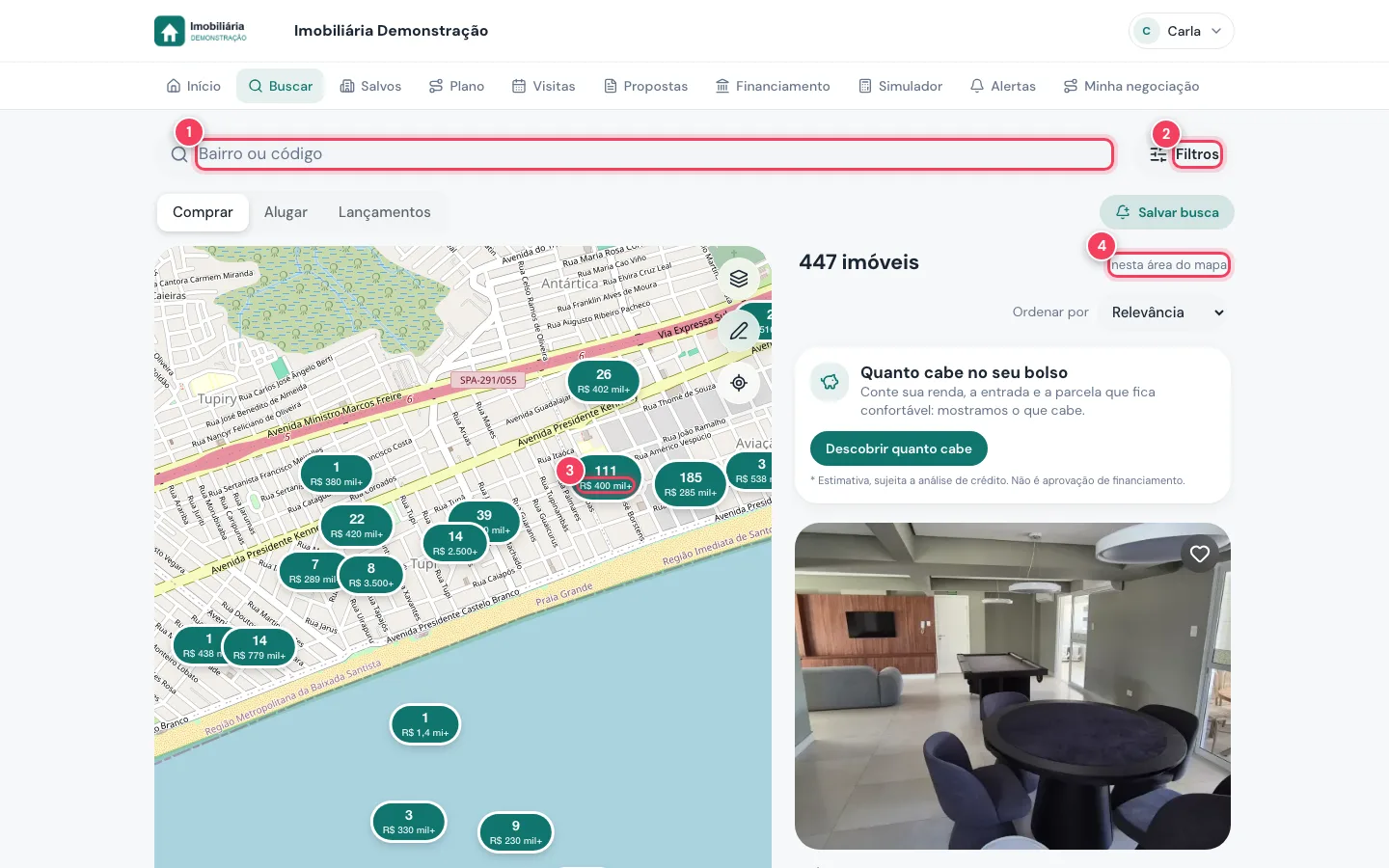Viewport: 1389px width, 868px height.
Task: Click the map cluster of 22 at R$ 420 mil+
Action: point(357,526)
